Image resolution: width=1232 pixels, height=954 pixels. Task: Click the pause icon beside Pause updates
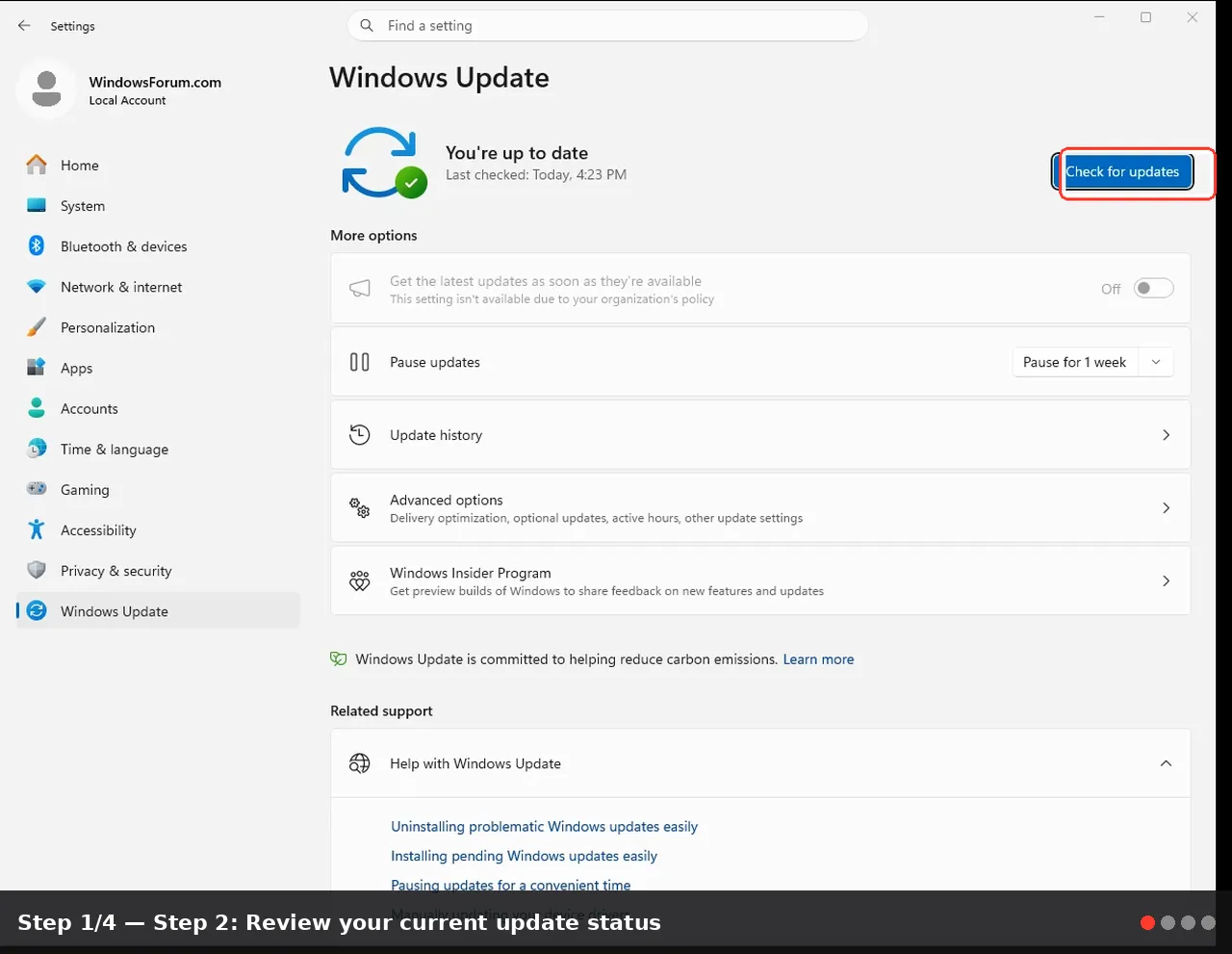pos(360,362)
